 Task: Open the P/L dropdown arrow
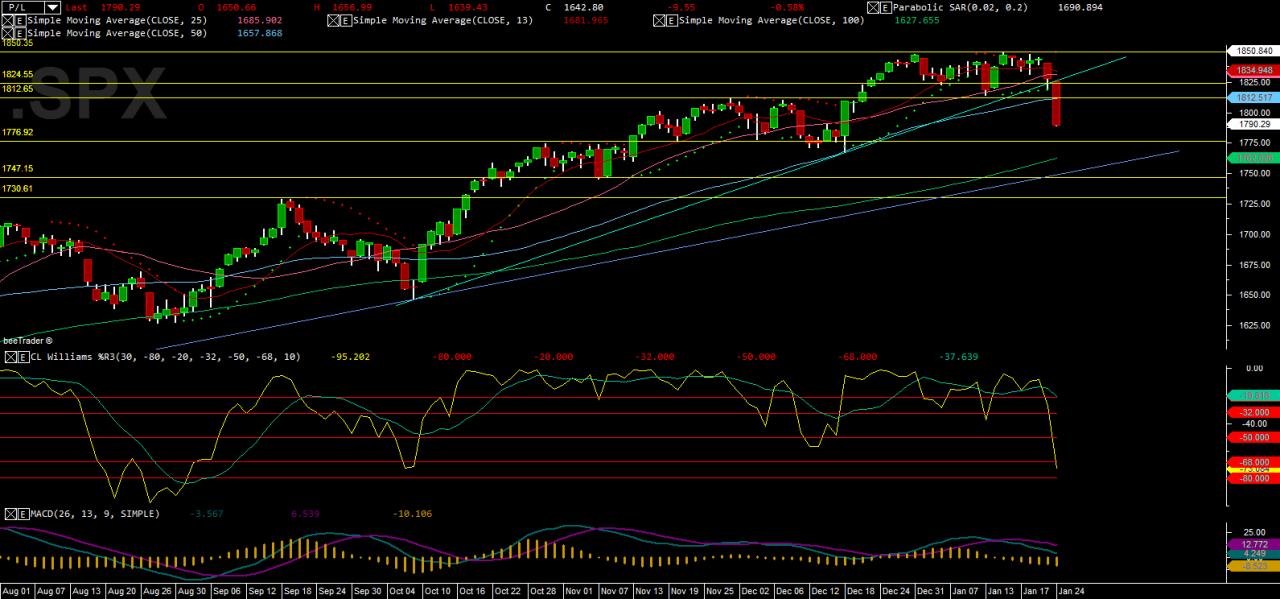52,7
